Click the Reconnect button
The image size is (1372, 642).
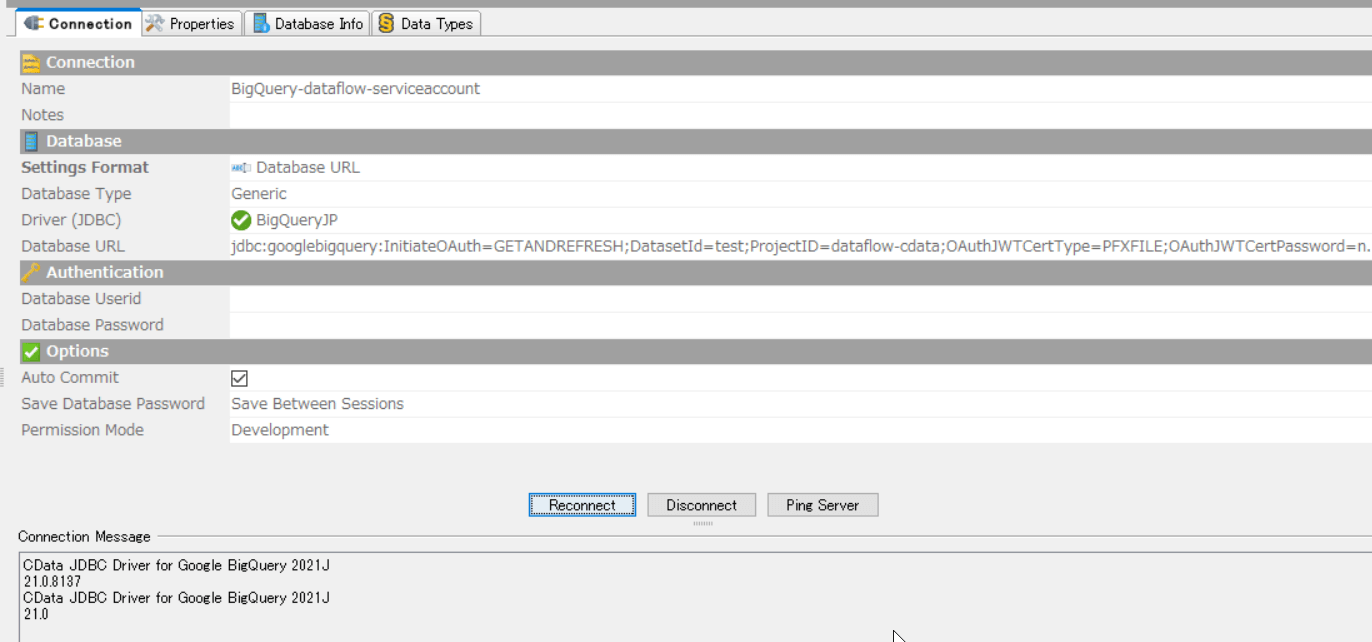coord(582,505)
